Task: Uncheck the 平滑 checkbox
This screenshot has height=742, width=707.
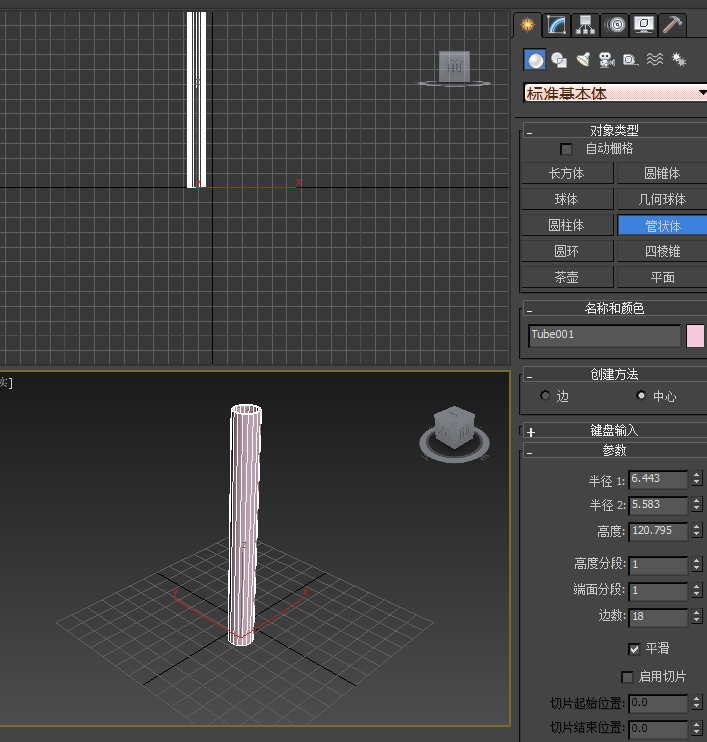Action: click(634, 649)
